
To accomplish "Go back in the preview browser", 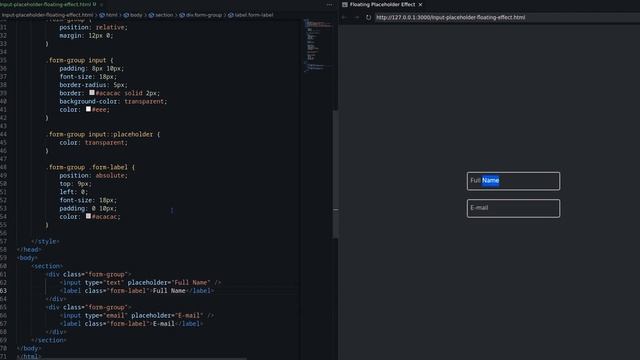I will click(345, 18).
